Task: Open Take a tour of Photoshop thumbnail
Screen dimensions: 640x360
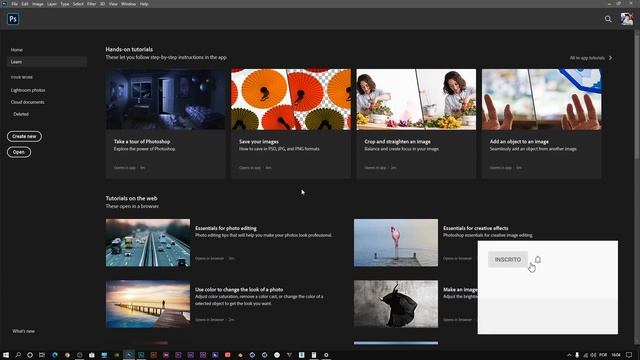Action: (x=165, y=99)
